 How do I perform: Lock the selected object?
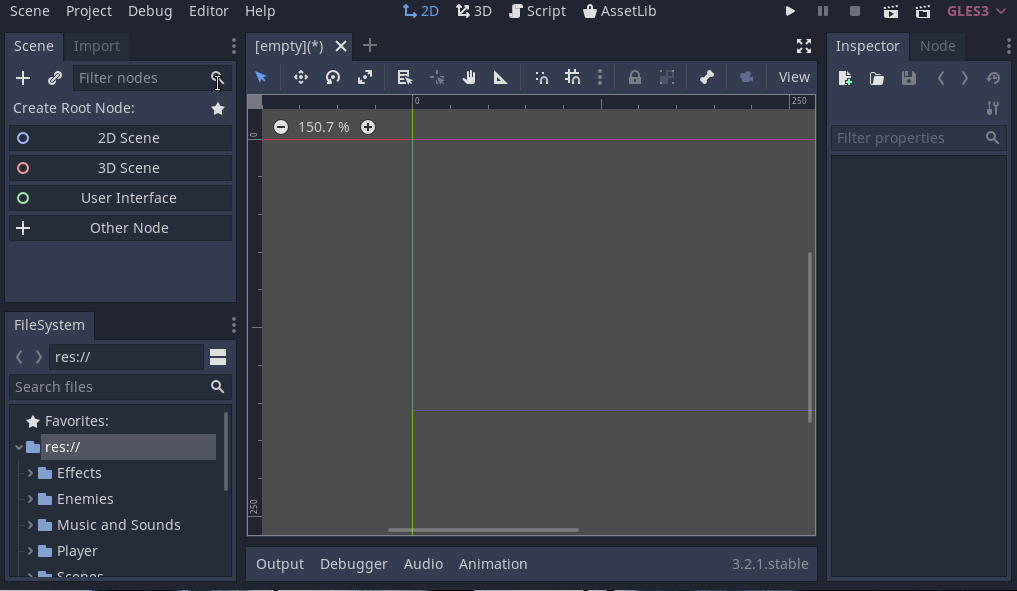(635, 77)
